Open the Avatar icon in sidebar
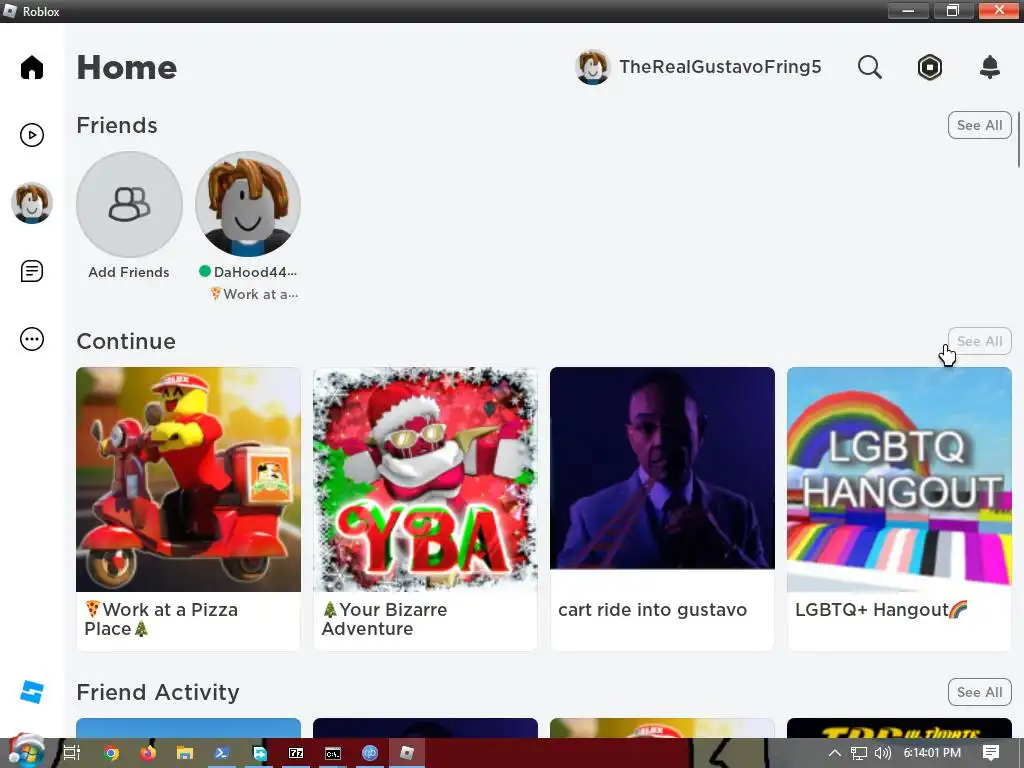 [x=31, y=203]
